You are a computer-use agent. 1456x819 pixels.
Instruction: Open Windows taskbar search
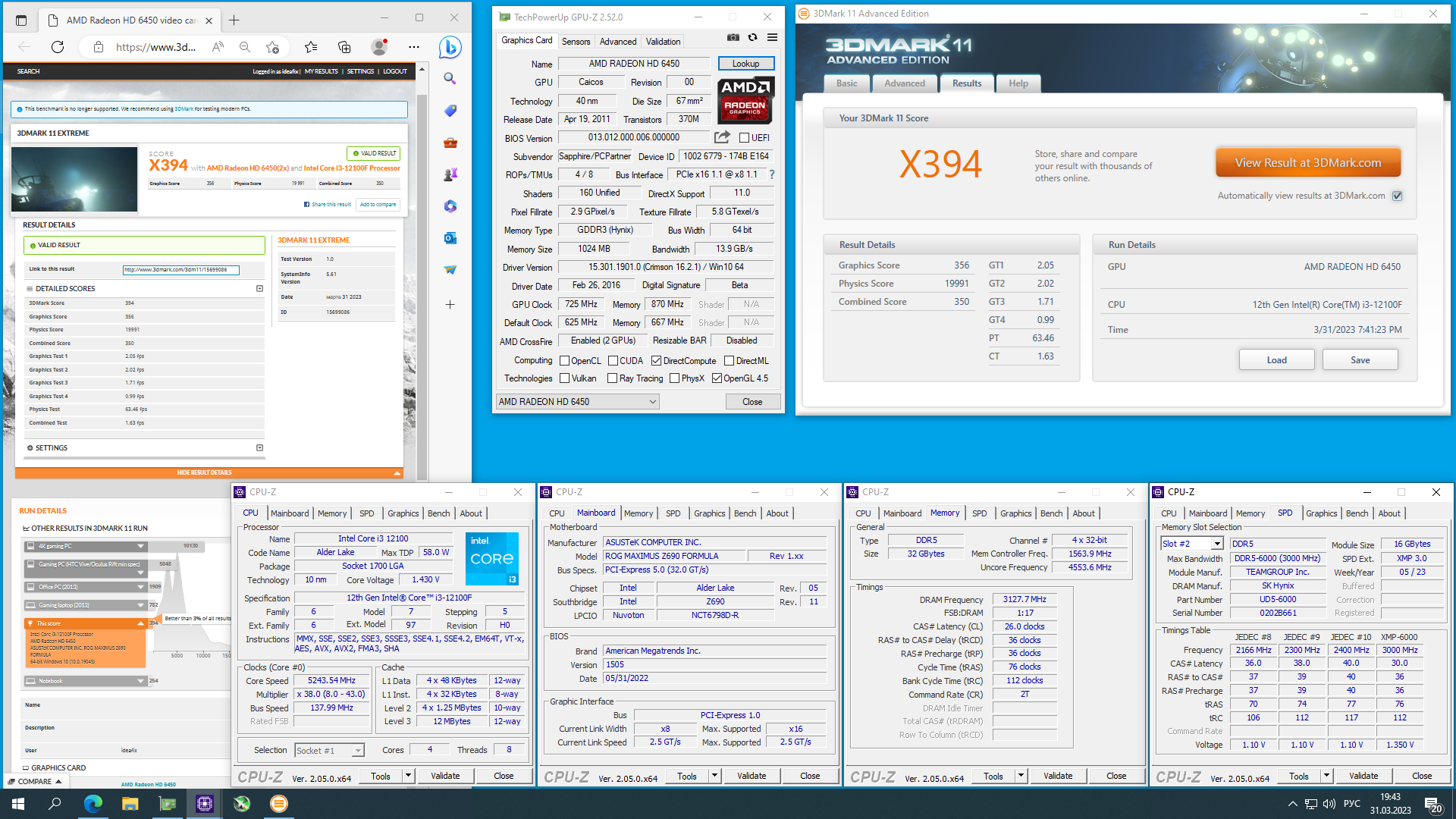[55, 804]
